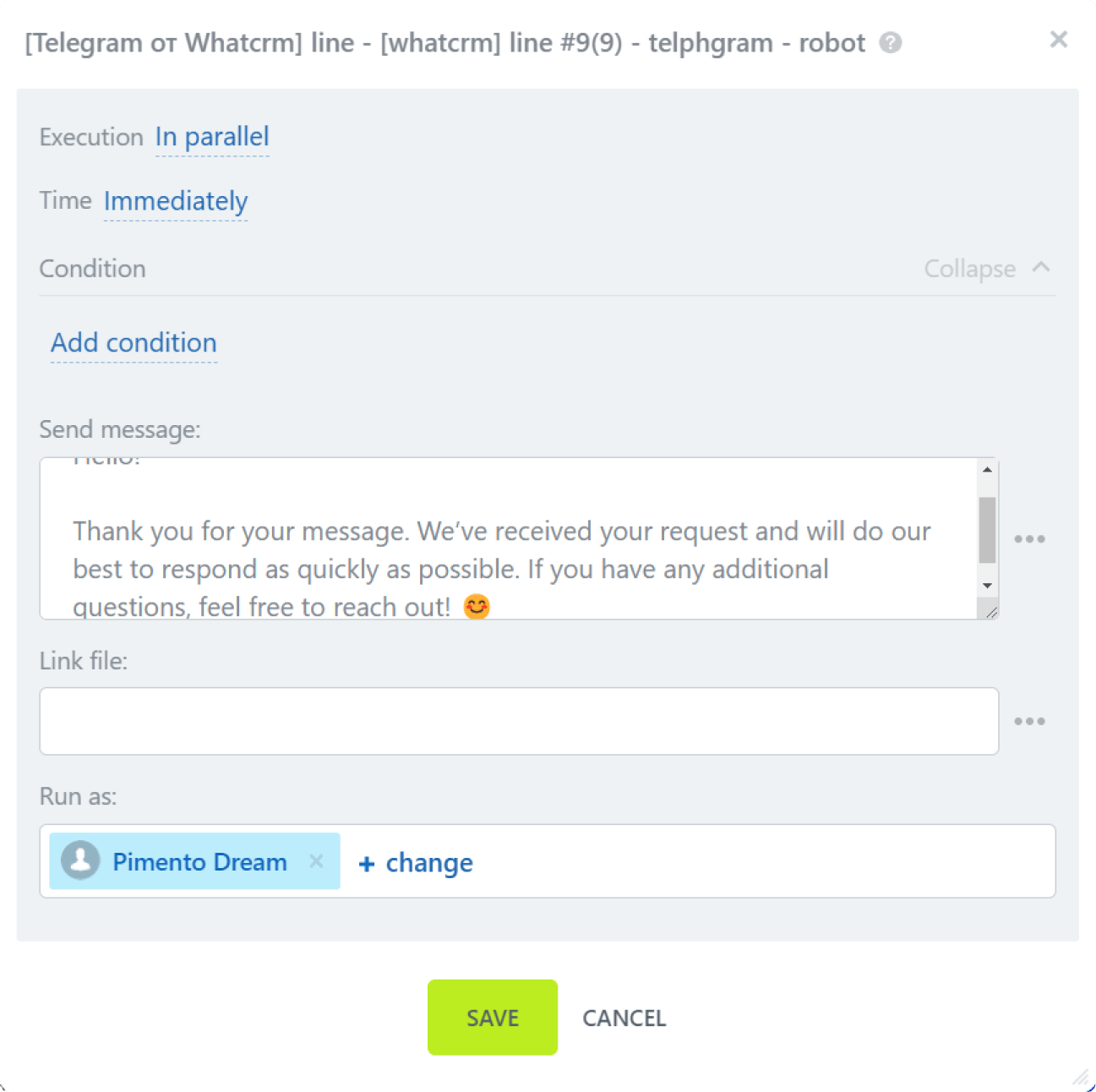Open the message options via ellipsis icon

1031,538
